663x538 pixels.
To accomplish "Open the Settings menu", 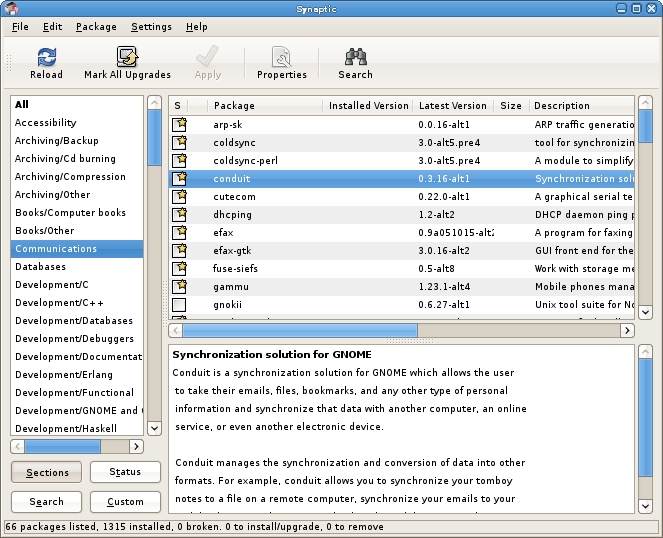I will pyautogui.click(x=151, y=27).
